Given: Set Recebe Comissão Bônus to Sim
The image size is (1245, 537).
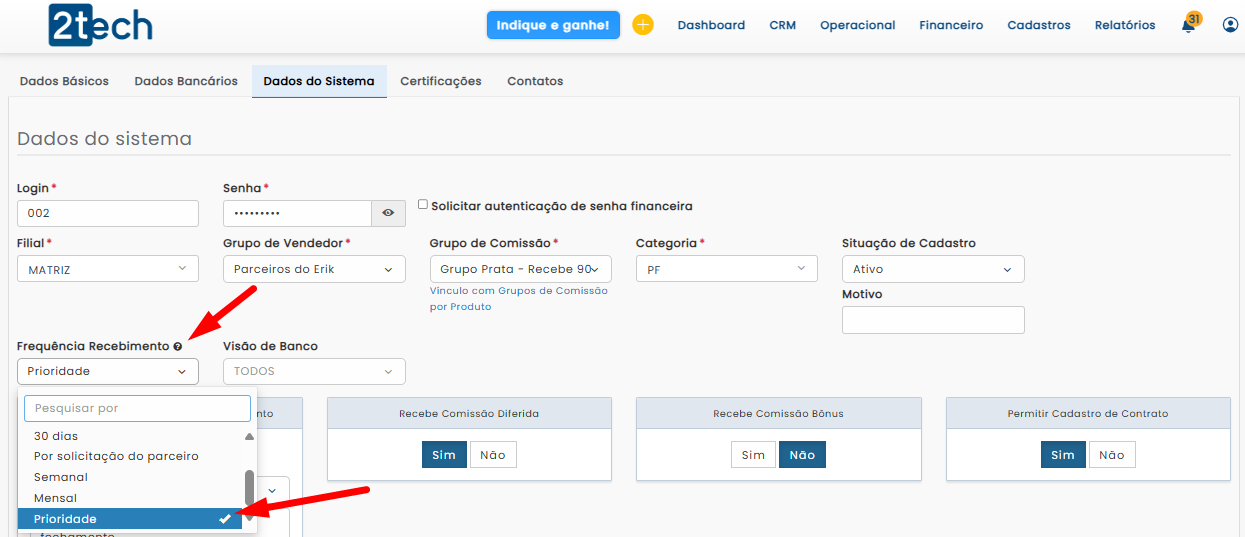Looking at the screenshot, I should click(x=753, y=455).
